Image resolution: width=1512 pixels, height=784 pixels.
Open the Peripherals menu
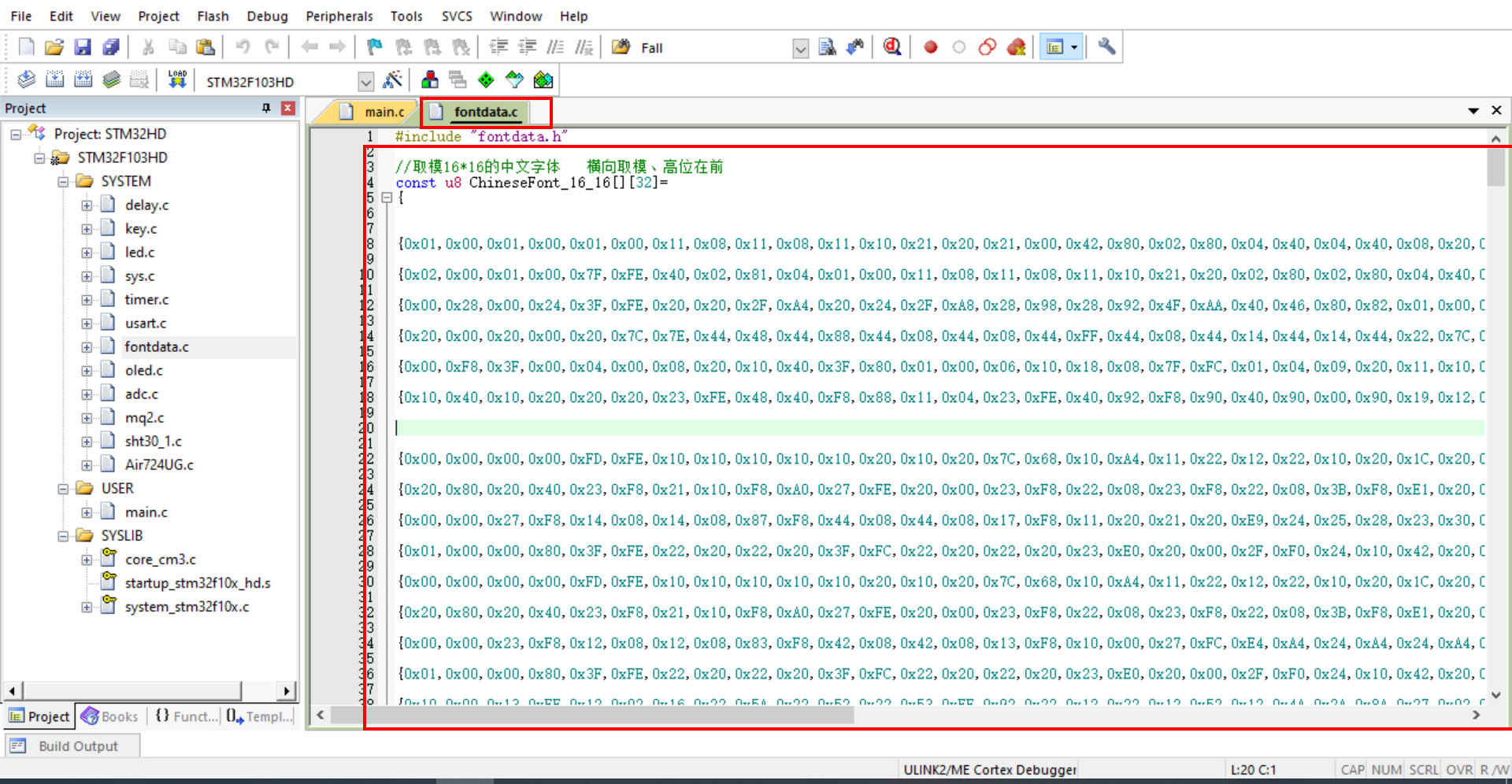(339, 16)
